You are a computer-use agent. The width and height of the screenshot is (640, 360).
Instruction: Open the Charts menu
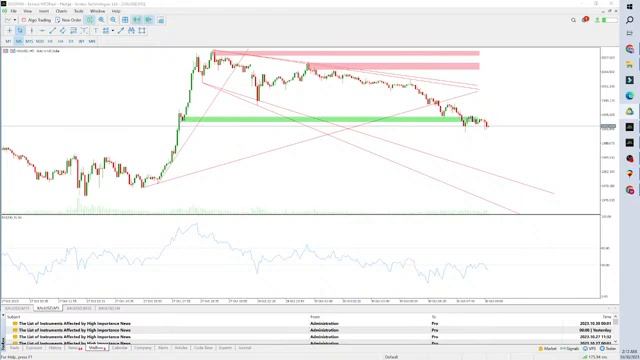coord(61,11)
